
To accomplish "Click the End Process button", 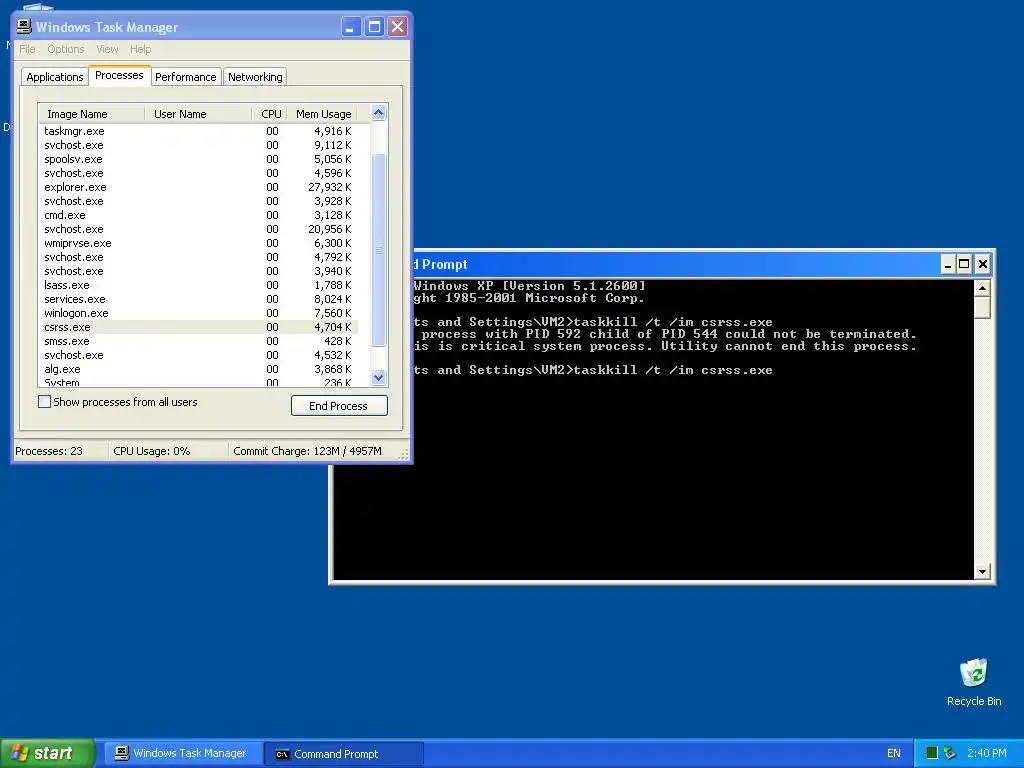I will pyautogui.click(x=339, y=406).
